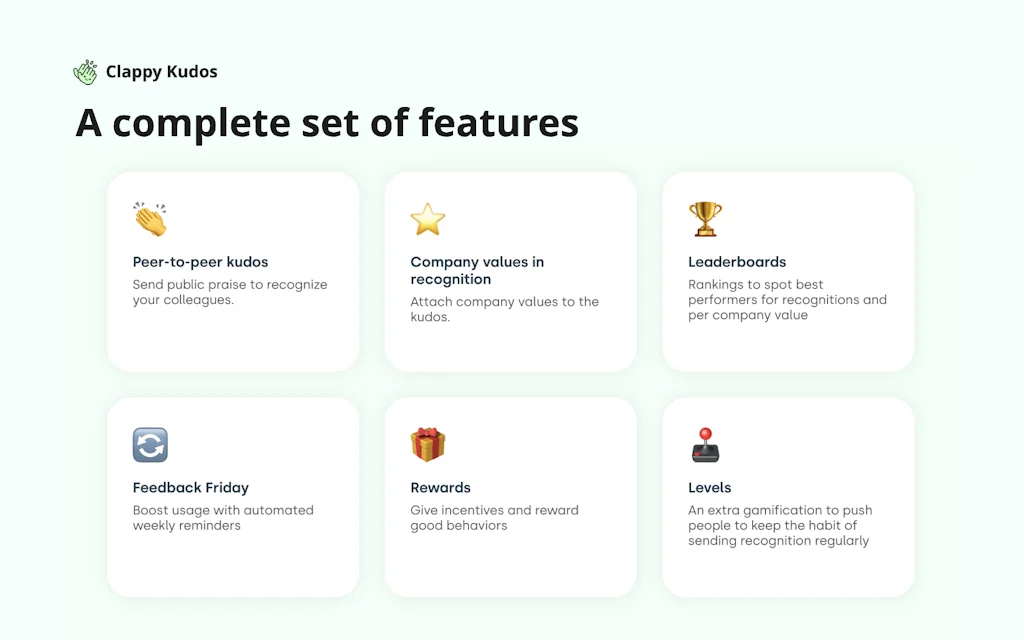Click the clapping hands emoji icon
This screenshot has height=640, width=1024.
point(150,219)
